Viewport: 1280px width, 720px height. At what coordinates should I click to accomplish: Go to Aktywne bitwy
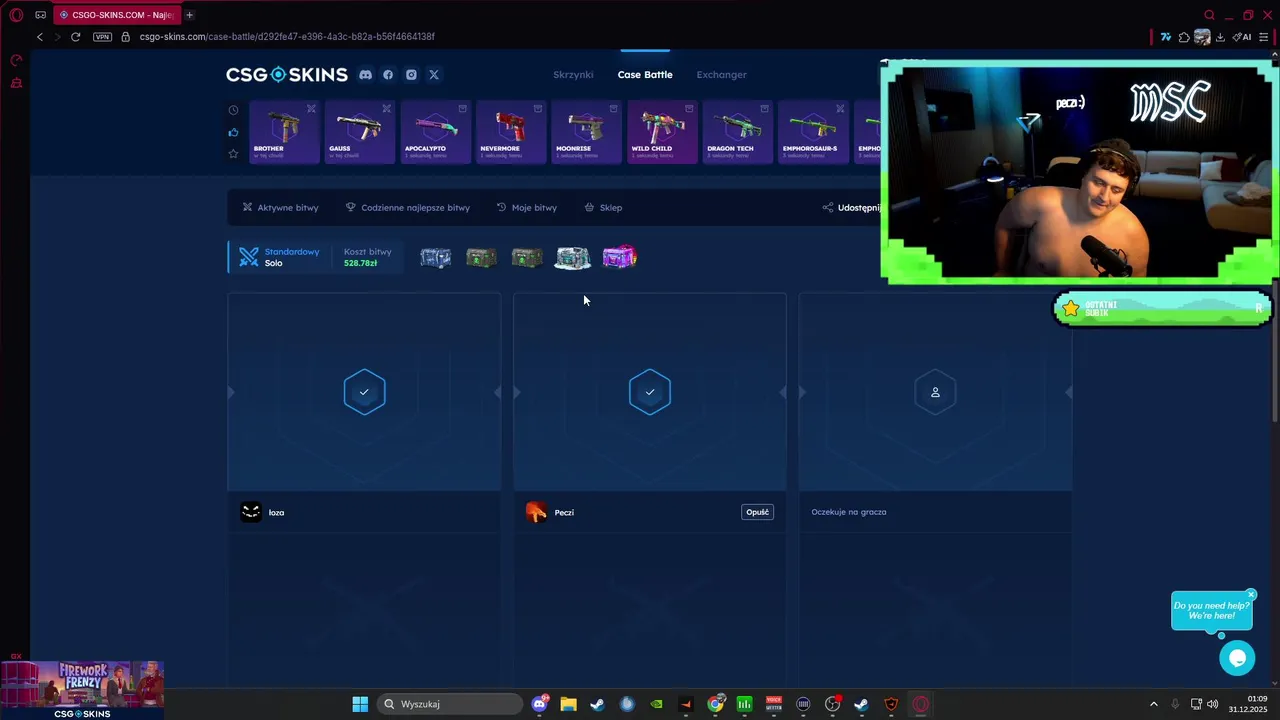pos(280,208)
